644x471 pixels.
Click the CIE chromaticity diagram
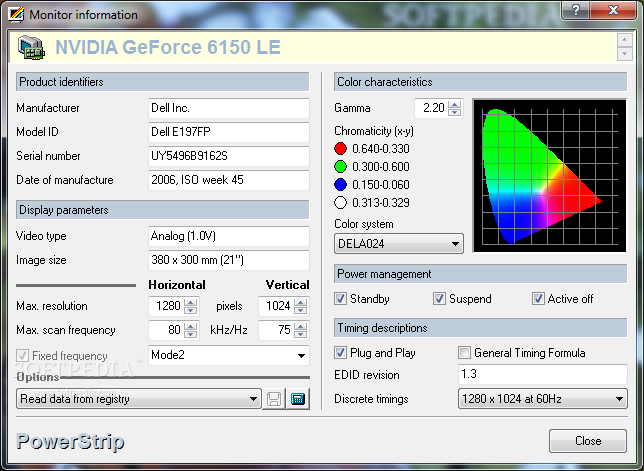(550, 175)
